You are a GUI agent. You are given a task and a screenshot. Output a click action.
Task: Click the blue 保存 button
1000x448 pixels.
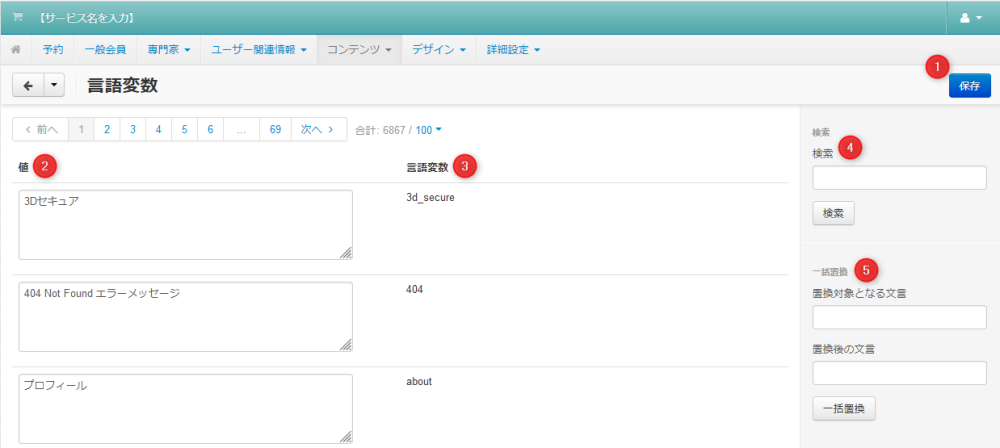pos(969,86)
